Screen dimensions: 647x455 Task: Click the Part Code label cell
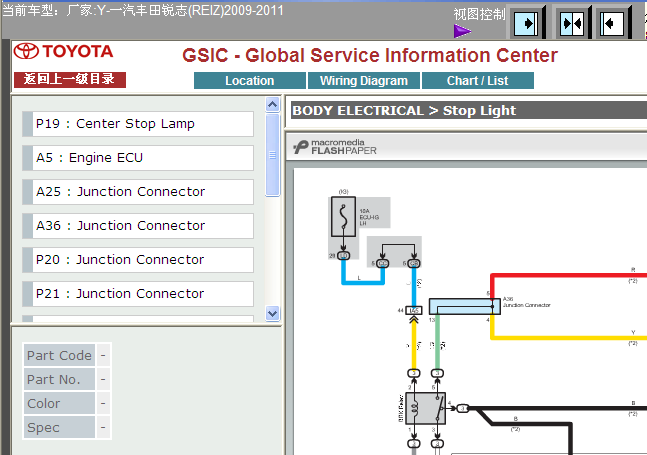59,355
